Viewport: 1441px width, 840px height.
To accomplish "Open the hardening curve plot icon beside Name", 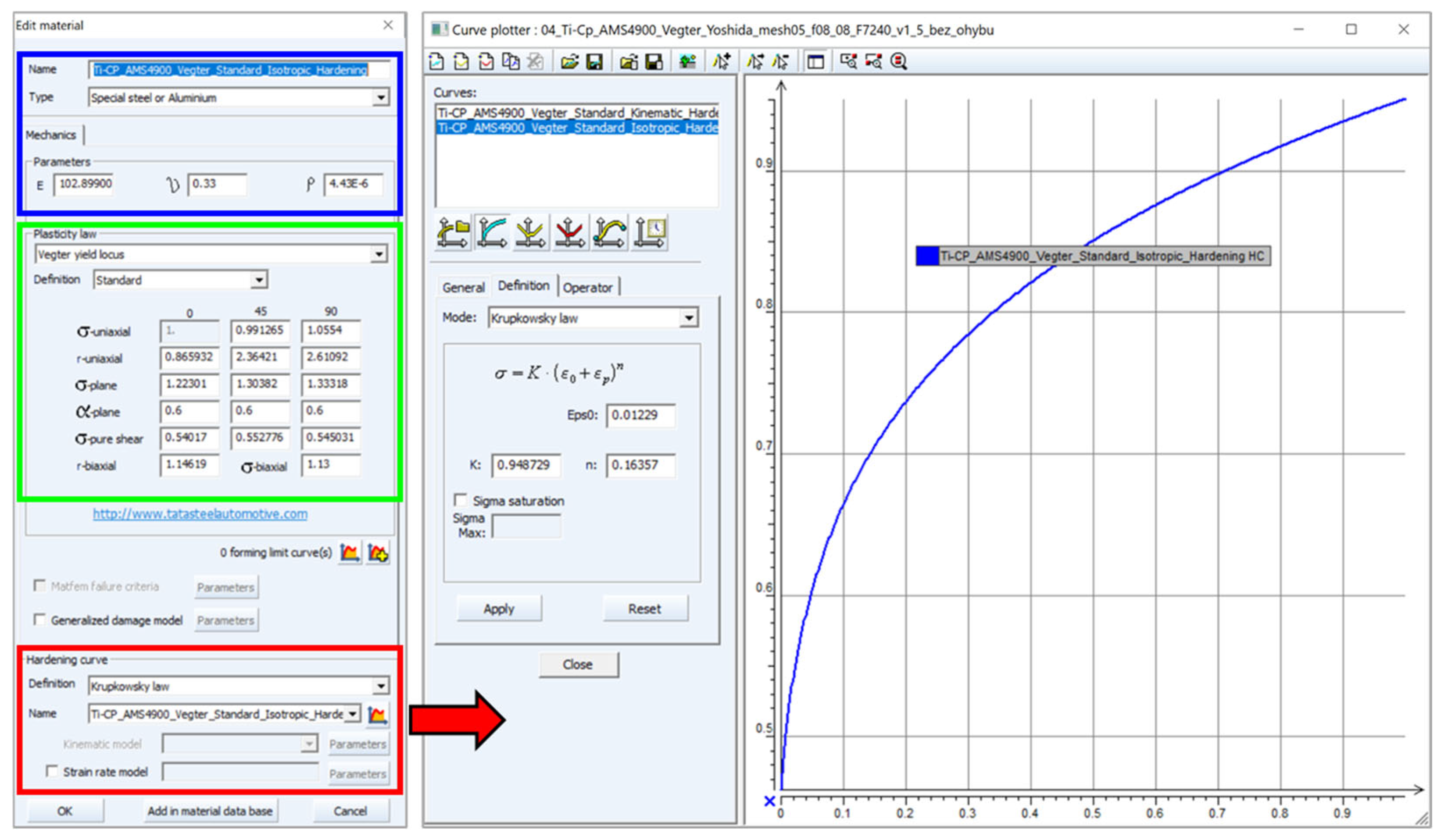I will pyautogui.click(x=377, y=715).
